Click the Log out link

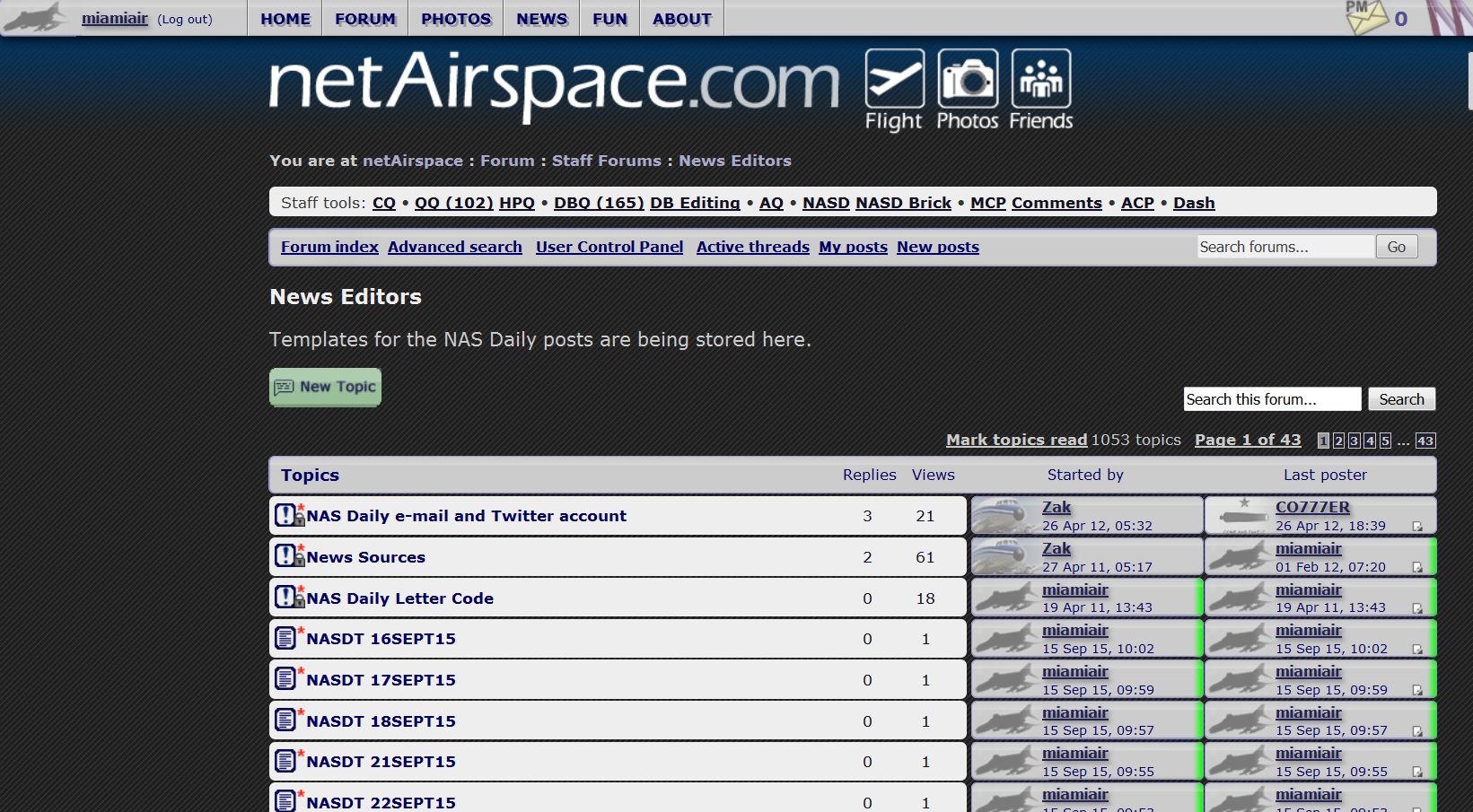185,19
